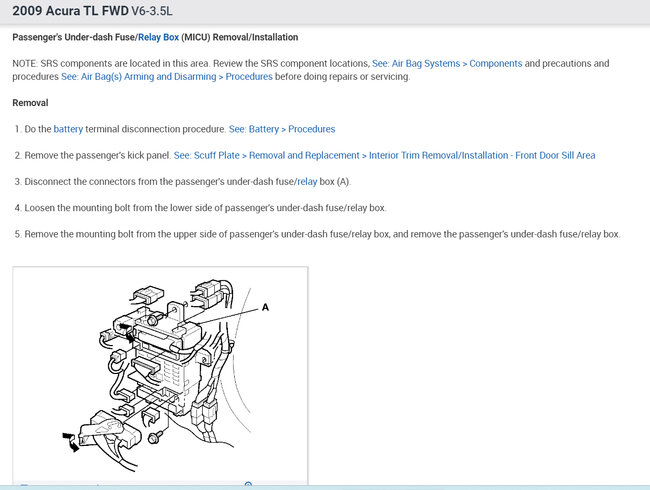Click the 'V6-3.5L' engine label
This screenshot has width=650, height=490.
(152, 11)
